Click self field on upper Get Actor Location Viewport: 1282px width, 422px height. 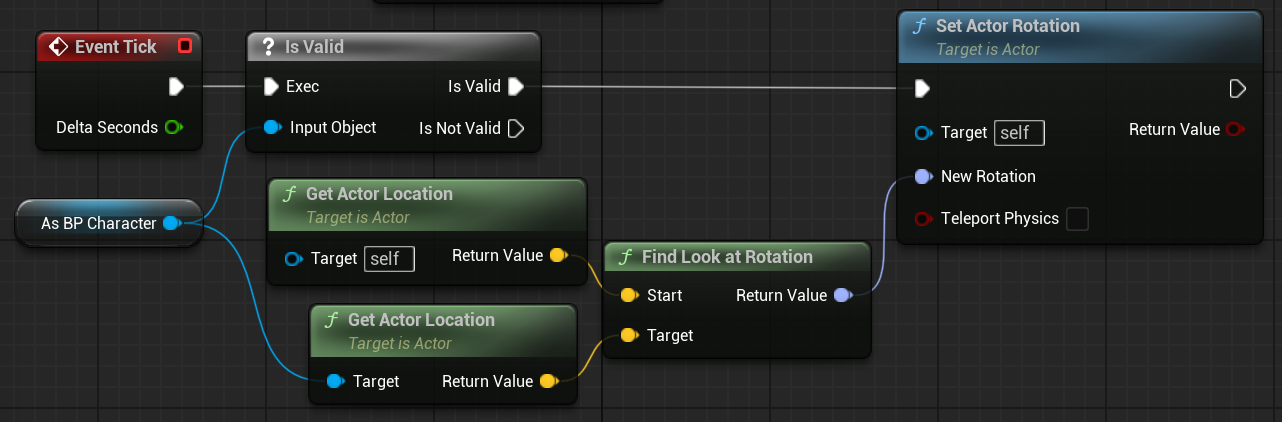point(389,259)
